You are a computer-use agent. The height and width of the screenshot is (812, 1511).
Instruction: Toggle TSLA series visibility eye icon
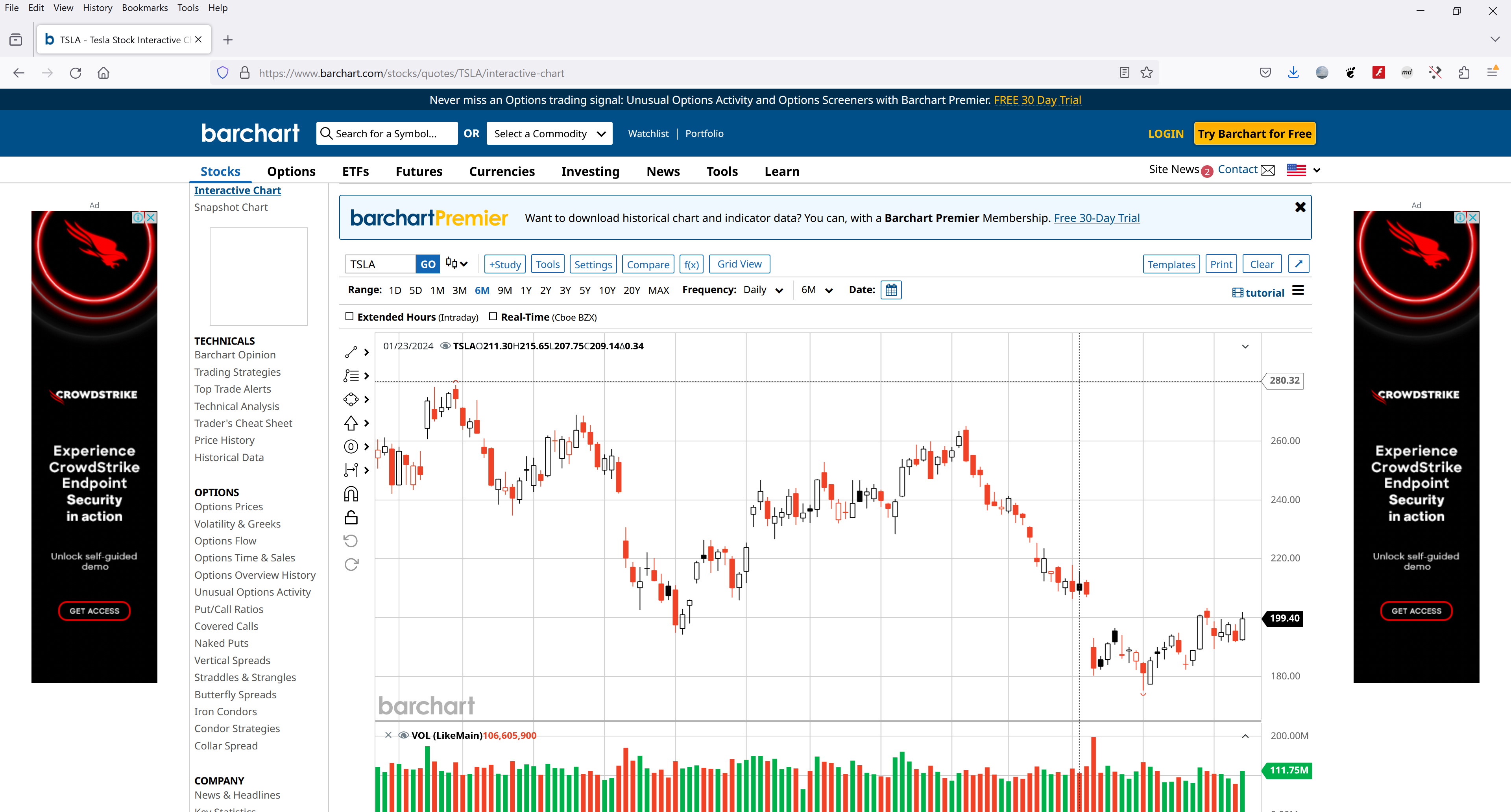pyautogui.click(x=445, y=346)
